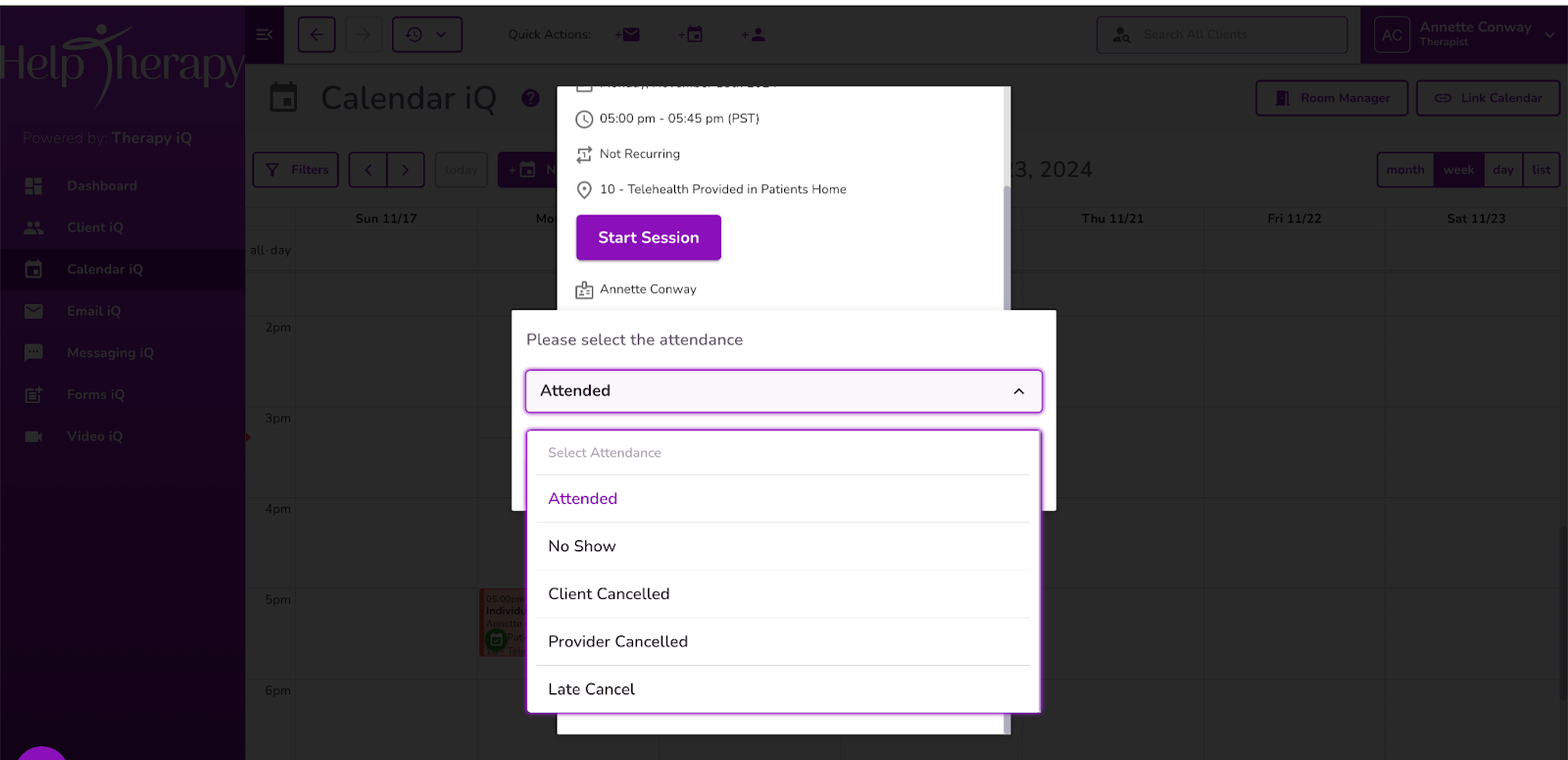Click the Not Recurring text
Screen dimensions: 1568x760
[x=640, y=154]
